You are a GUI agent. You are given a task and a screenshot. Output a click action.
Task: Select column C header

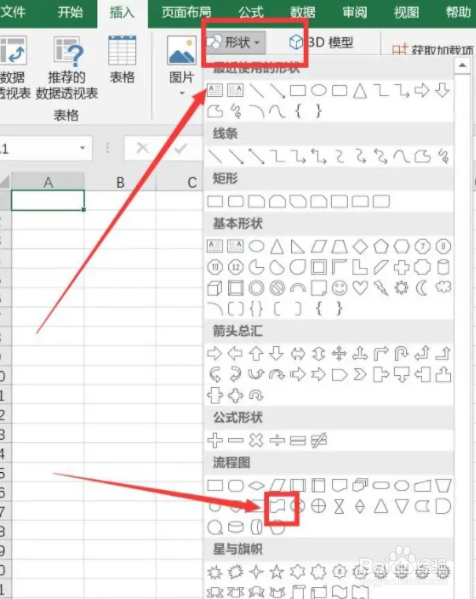click(x=192, y=182)
